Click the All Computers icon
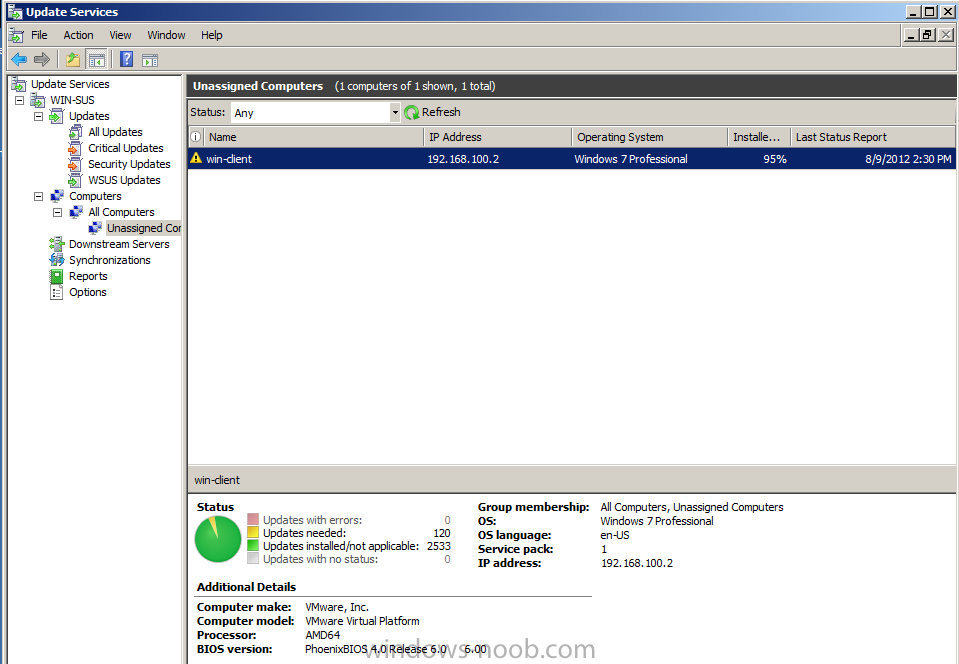 (x=76, y=212)
